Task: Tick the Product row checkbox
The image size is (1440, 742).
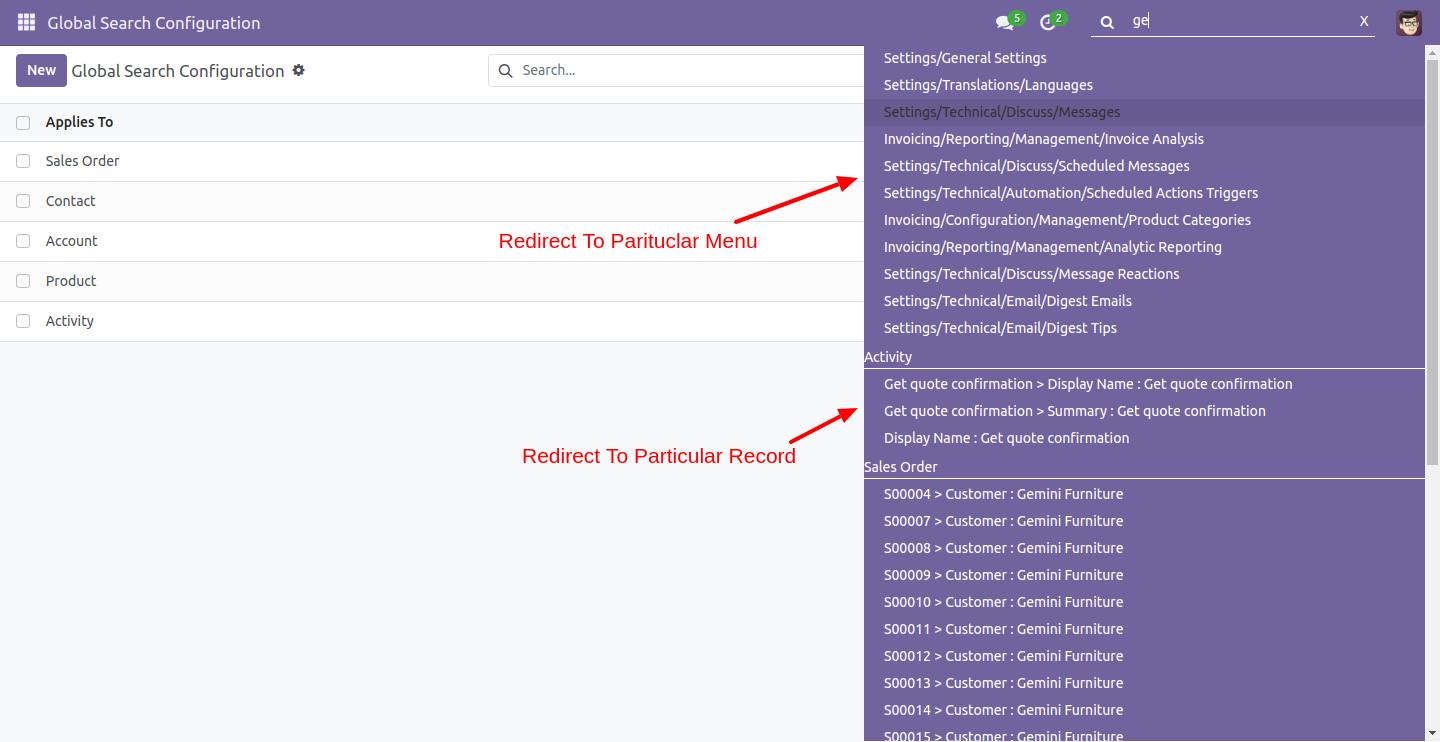Action: coord(23,281)
